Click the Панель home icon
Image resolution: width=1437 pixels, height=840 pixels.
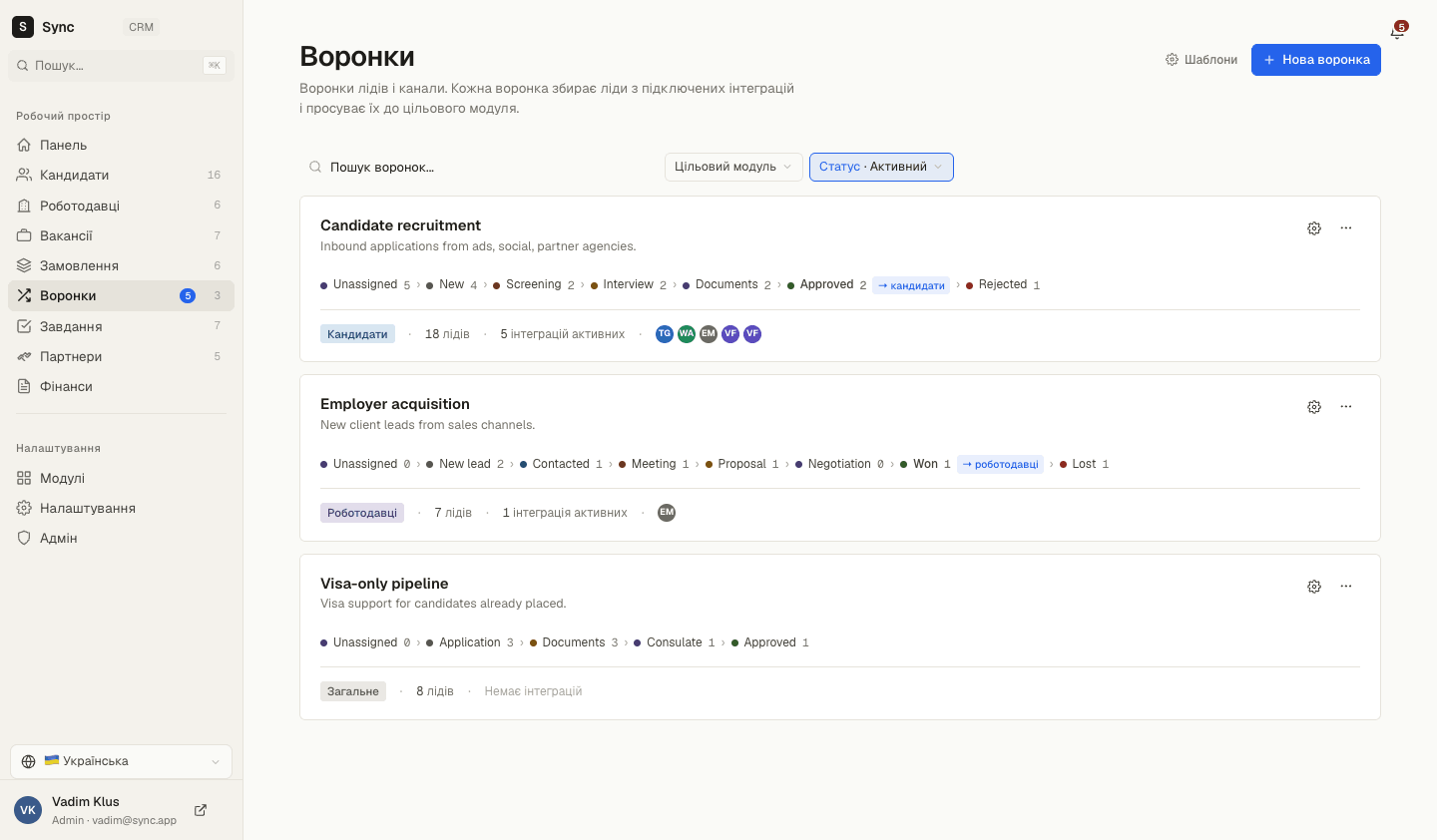24,146
